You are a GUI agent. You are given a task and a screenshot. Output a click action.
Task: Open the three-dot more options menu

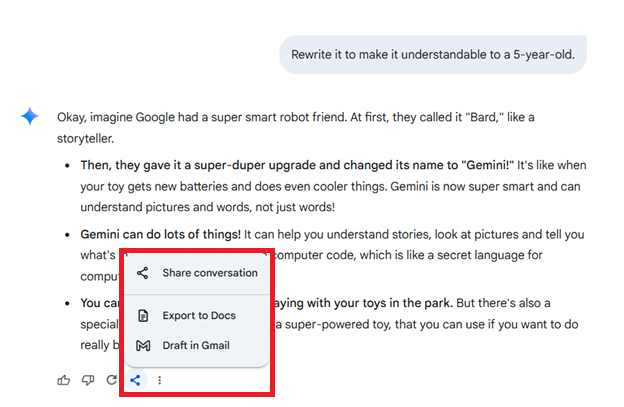(x=159, y=380)
